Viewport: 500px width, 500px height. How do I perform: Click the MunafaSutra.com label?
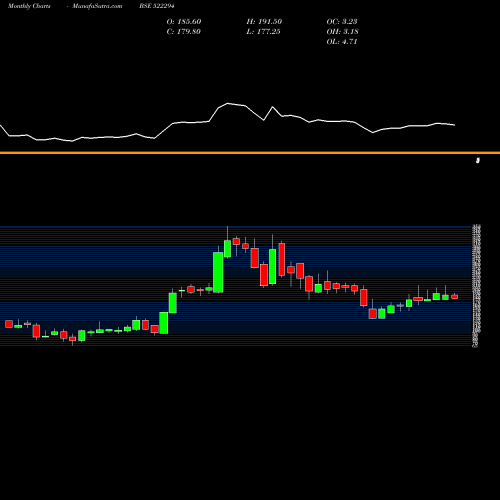(x=97, y=6)
